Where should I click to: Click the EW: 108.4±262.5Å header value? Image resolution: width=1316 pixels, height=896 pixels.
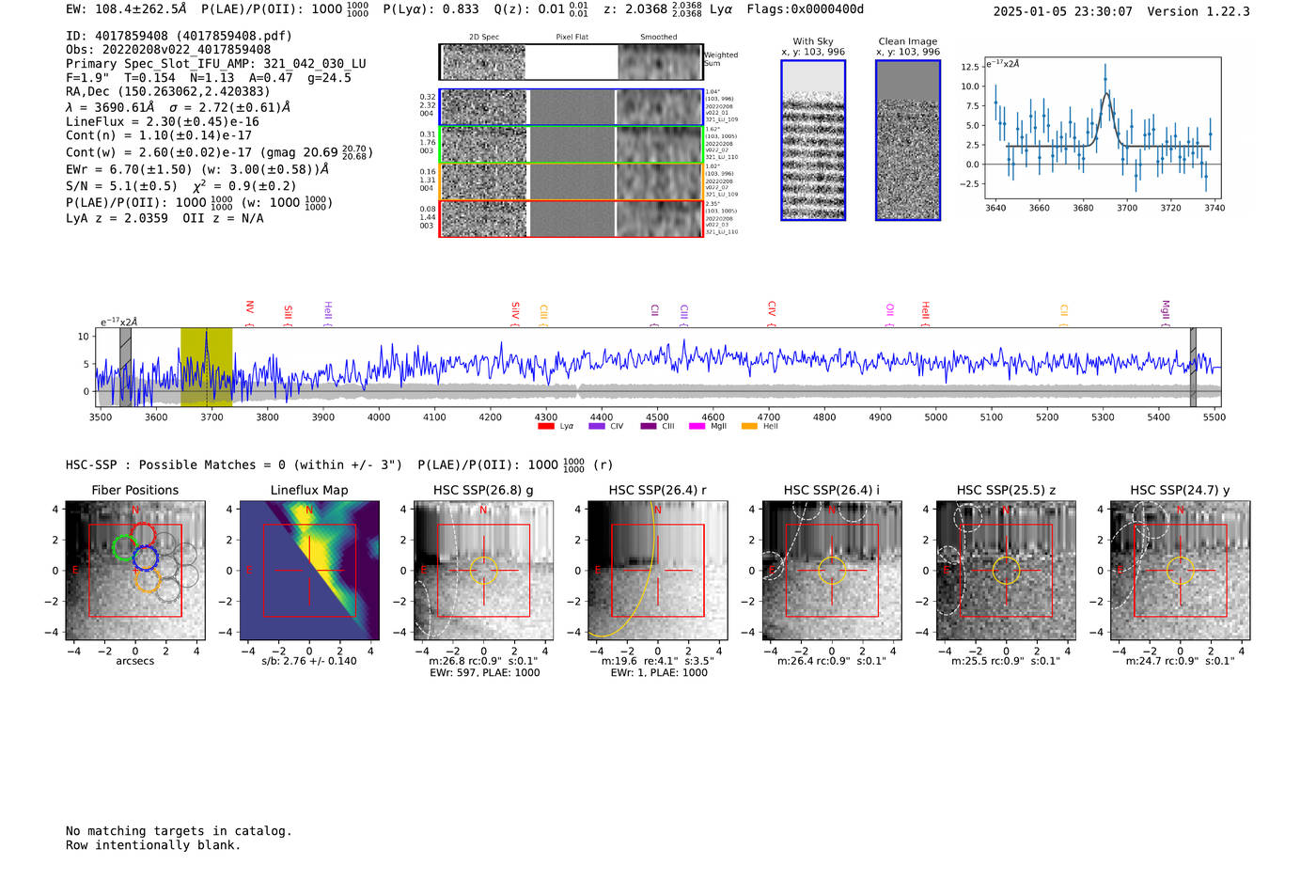pyautogui.click(x=126, y=9)
